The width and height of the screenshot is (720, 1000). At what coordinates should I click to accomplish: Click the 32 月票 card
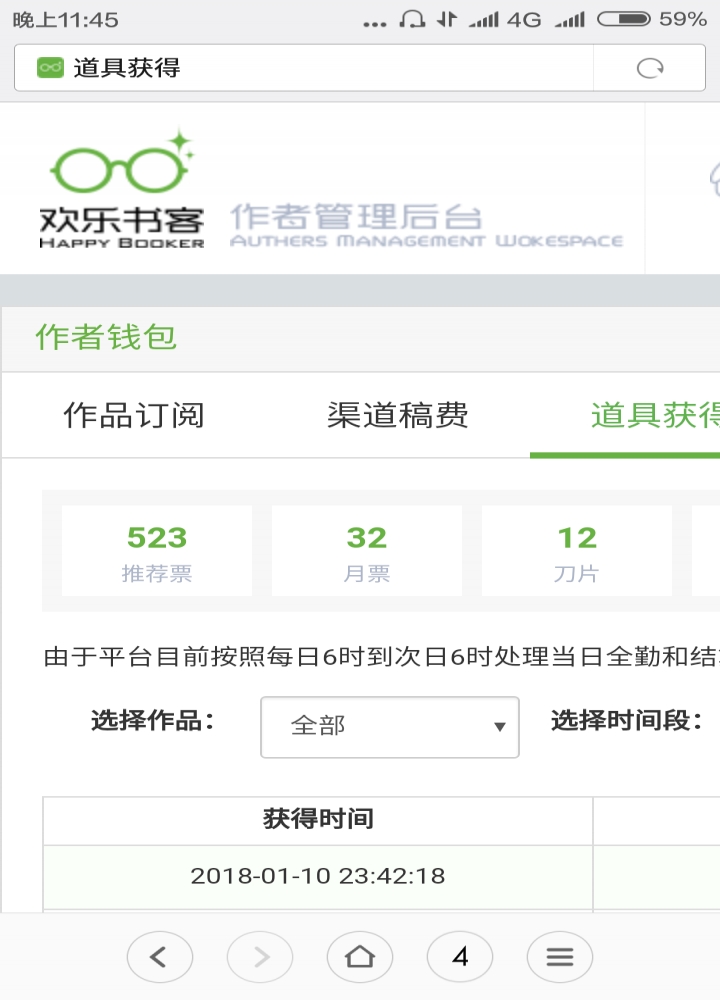(367, 551)
